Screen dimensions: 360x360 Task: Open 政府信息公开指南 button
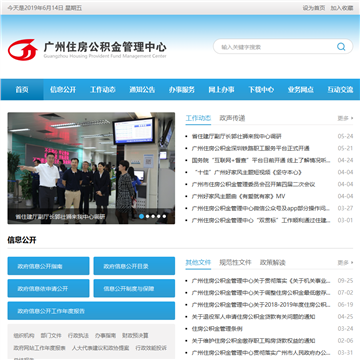coord(48,266)
